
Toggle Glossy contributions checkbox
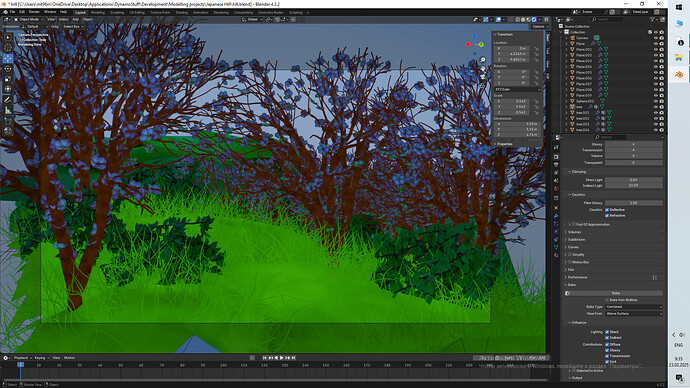pos(607,350)
